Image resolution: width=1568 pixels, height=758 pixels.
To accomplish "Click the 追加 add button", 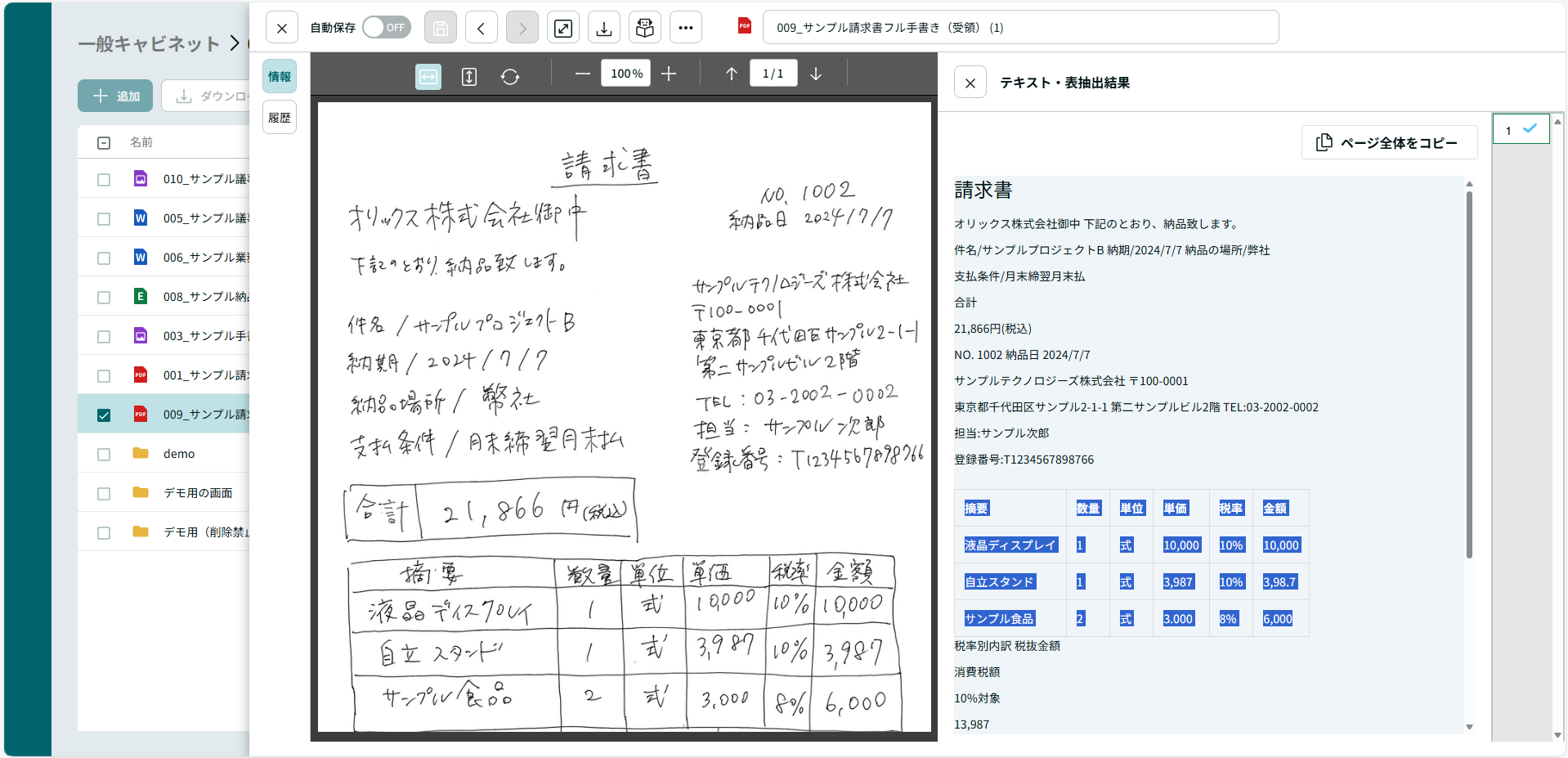I will coord(115,96).
